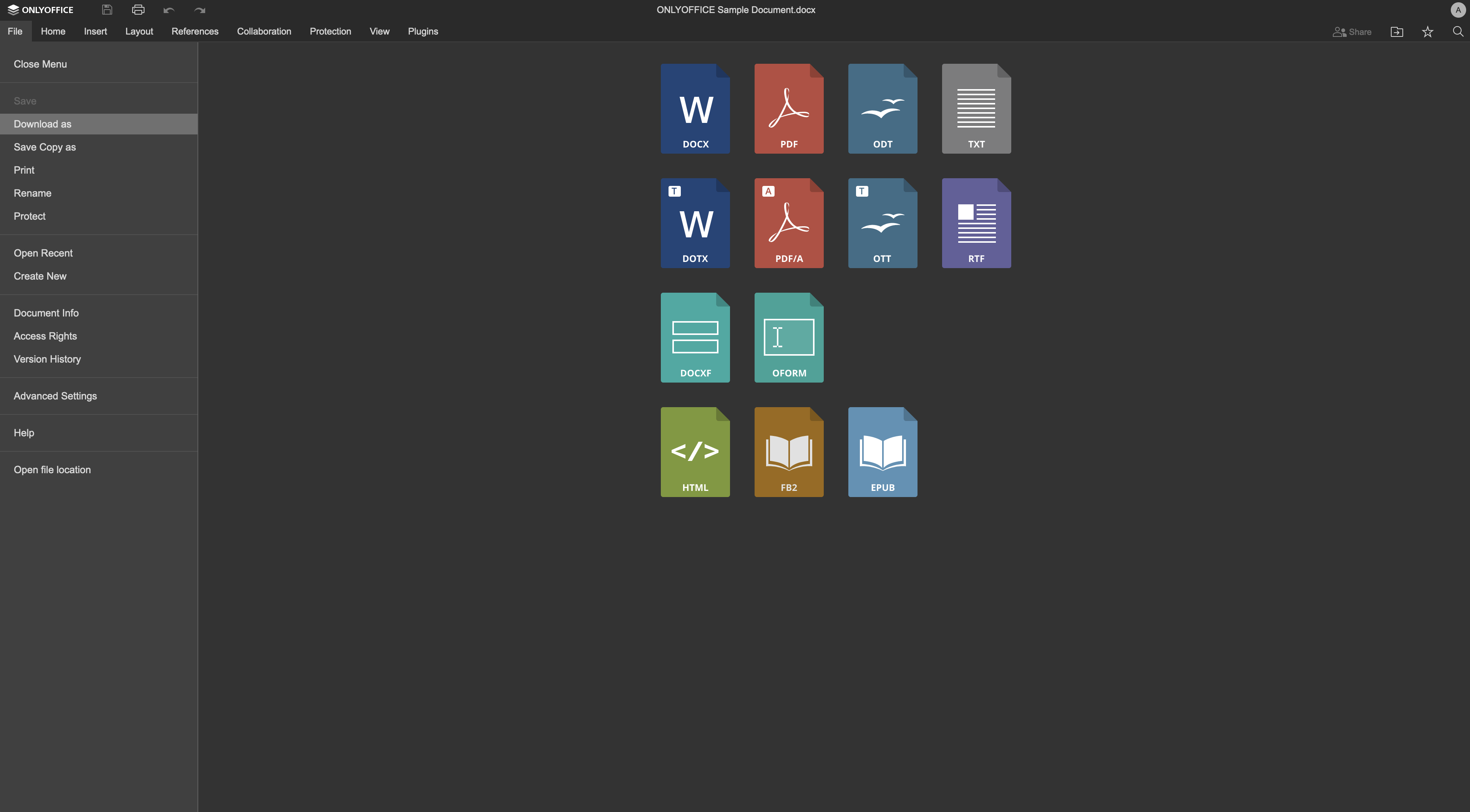The image size is (1470, 812).
Task: Switch to the Collaboration tab
Action: click(x=264, y=31)
